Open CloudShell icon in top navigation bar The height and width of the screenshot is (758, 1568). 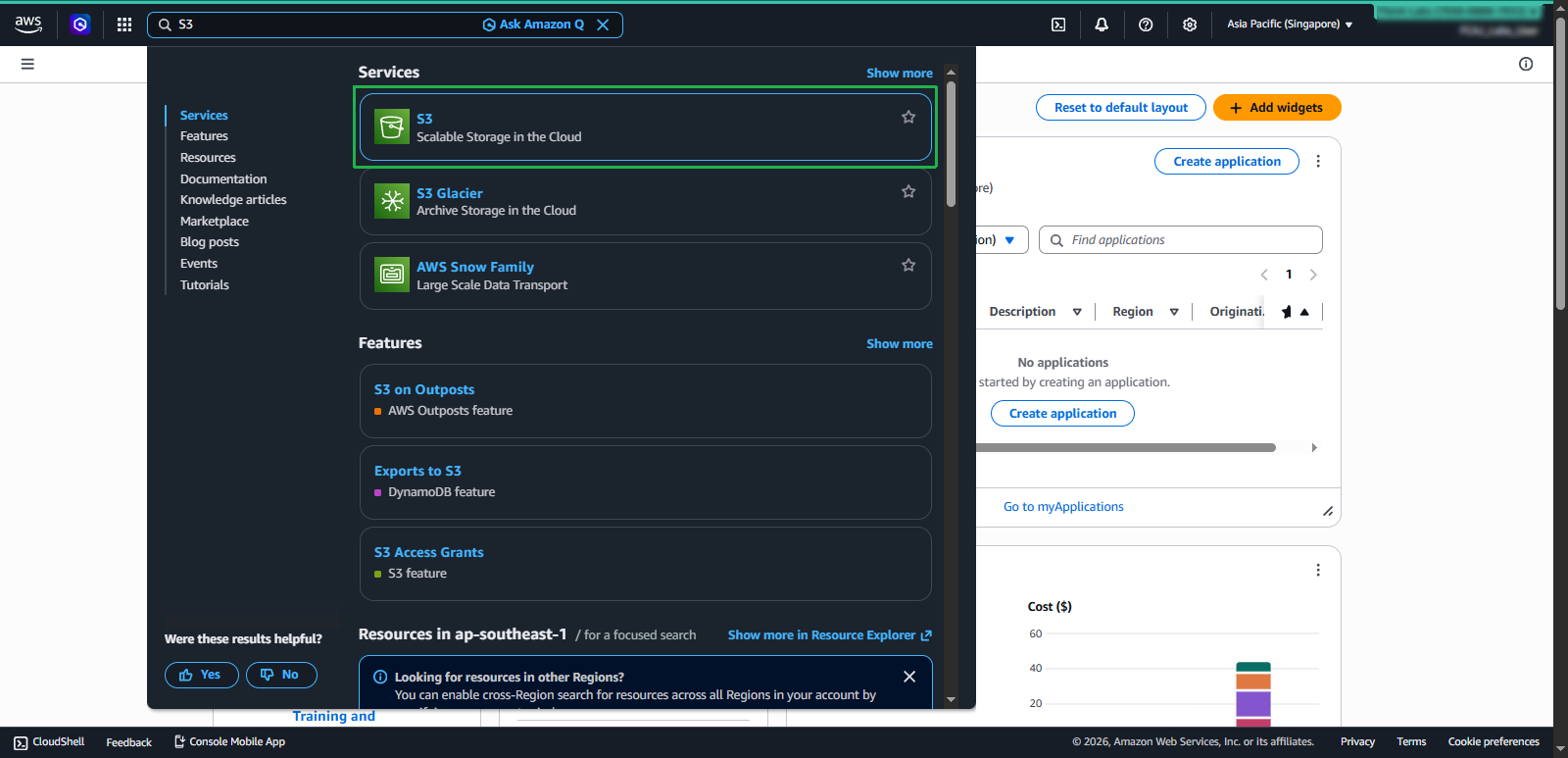(x=1058, y=25)
